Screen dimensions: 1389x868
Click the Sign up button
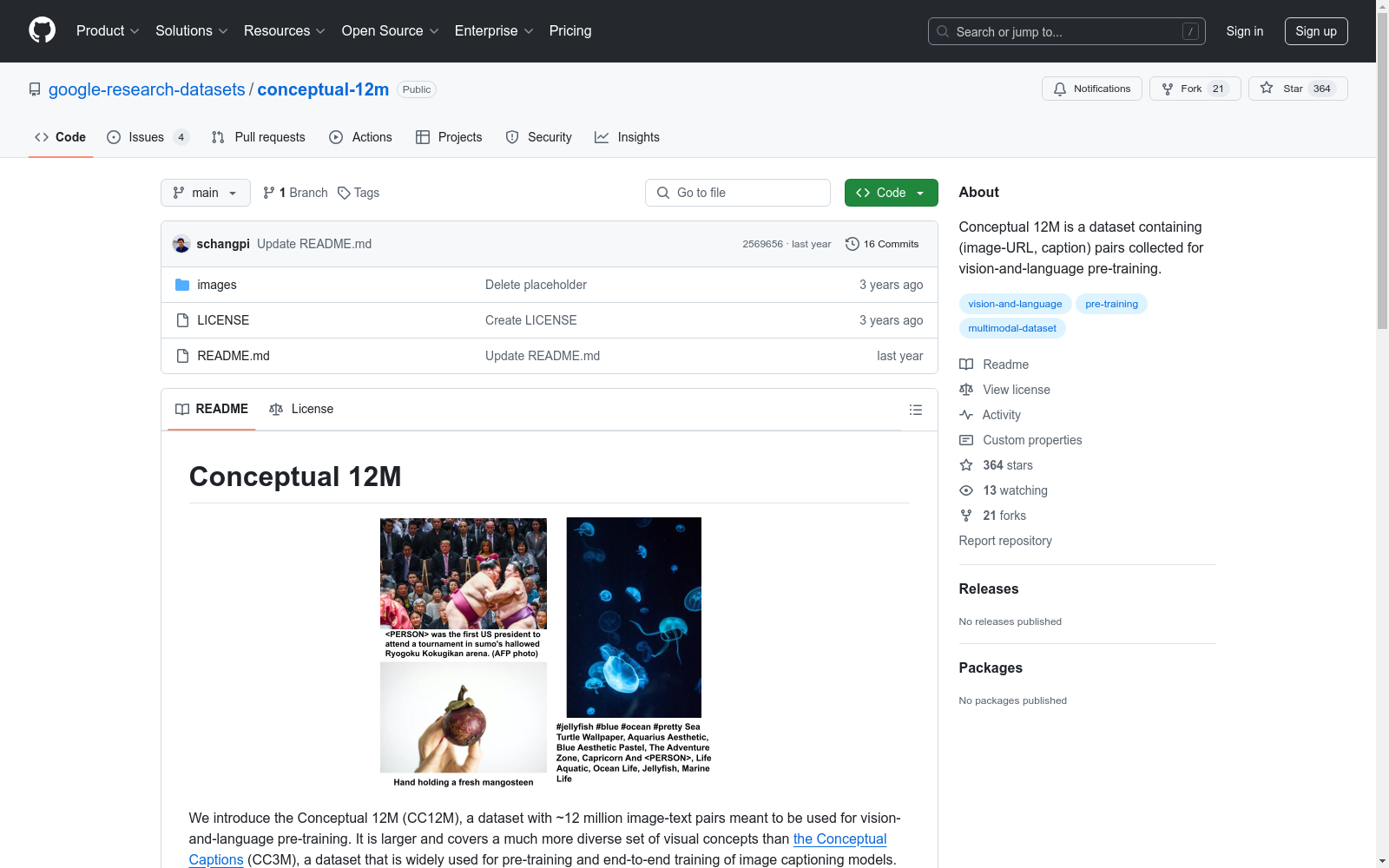(x=1316, y=31)
